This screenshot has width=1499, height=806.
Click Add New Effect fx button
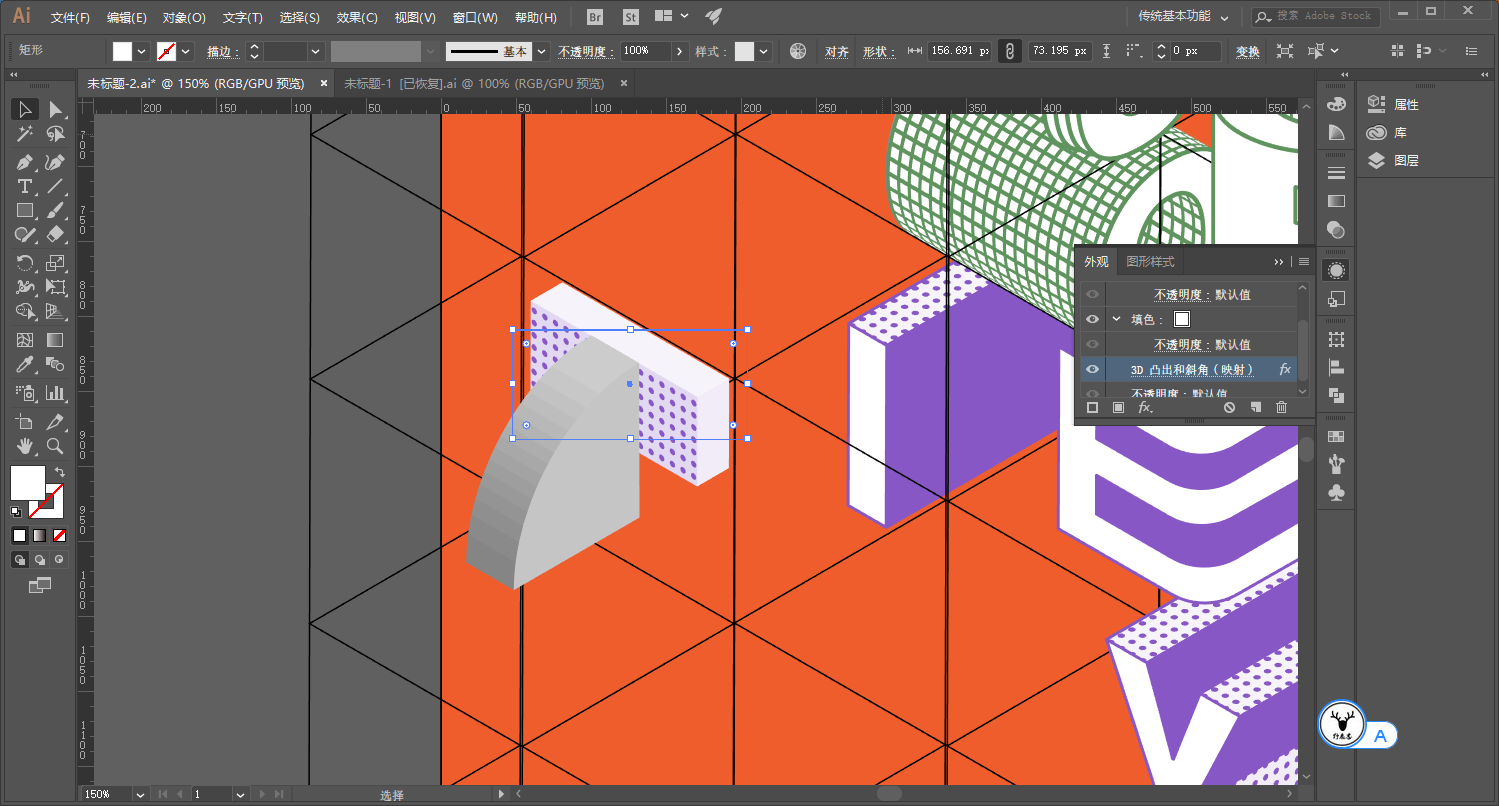1146,407
